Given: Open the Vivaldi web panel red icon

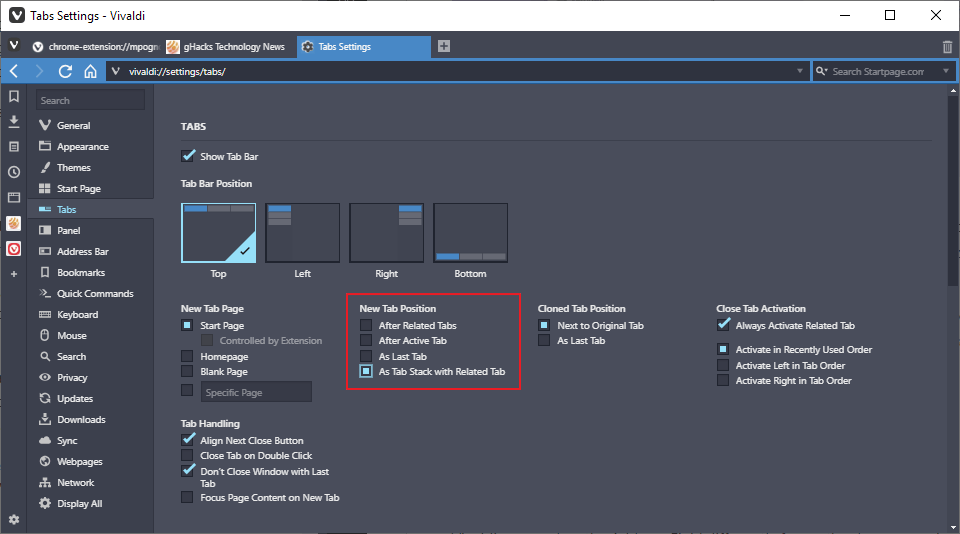Looking at the screenshot, I should coord(13,249).
